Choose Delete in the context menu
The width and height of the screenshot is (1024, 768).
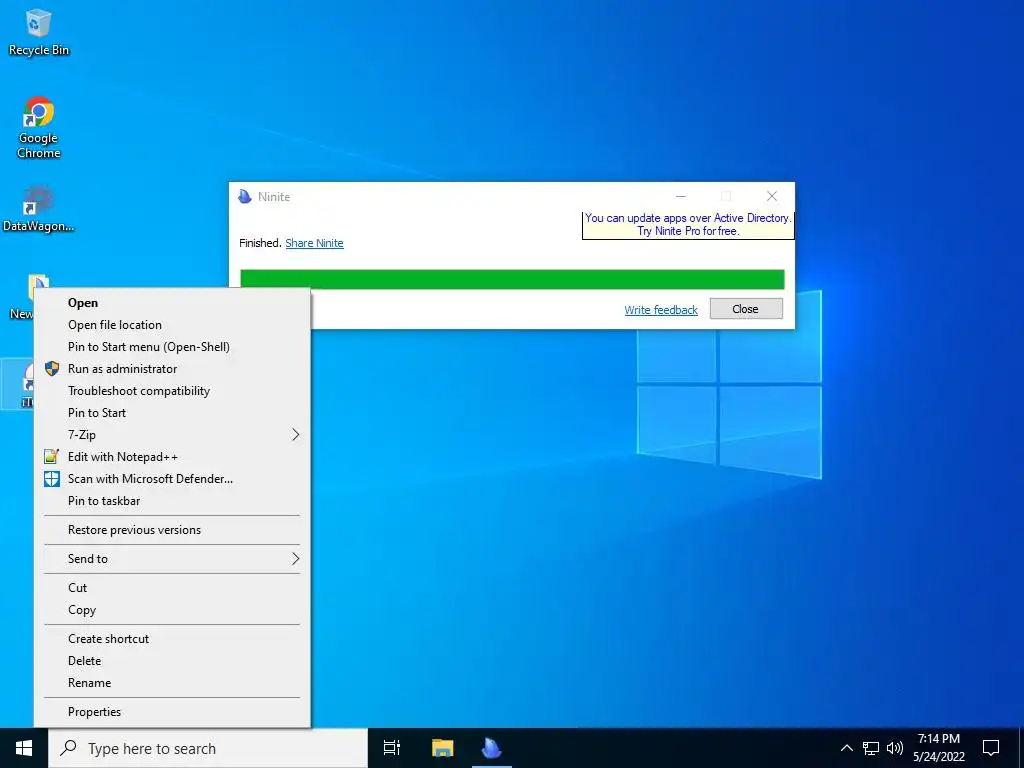click(x=172, y=661)
